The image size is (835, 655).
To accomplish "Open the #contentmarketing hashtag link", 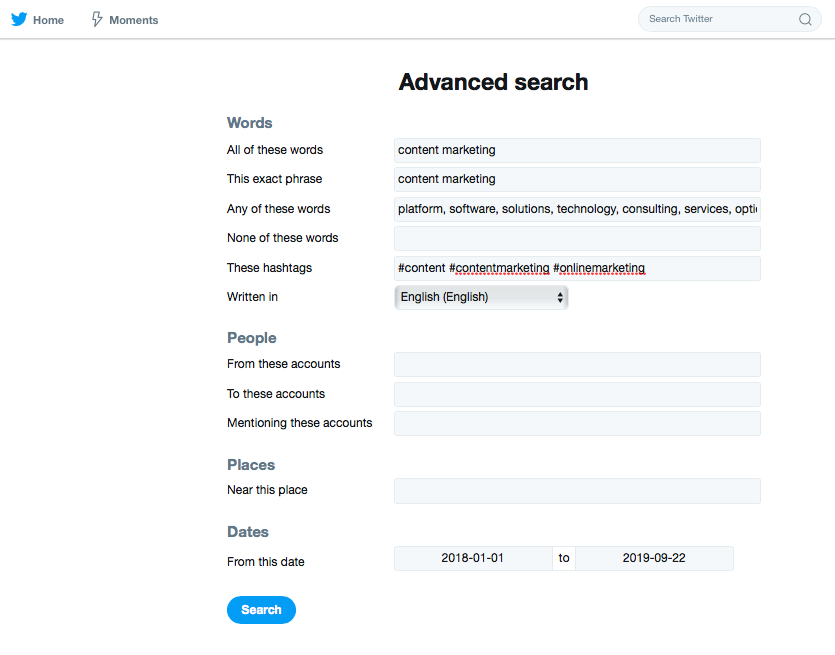I will (500, 268).
